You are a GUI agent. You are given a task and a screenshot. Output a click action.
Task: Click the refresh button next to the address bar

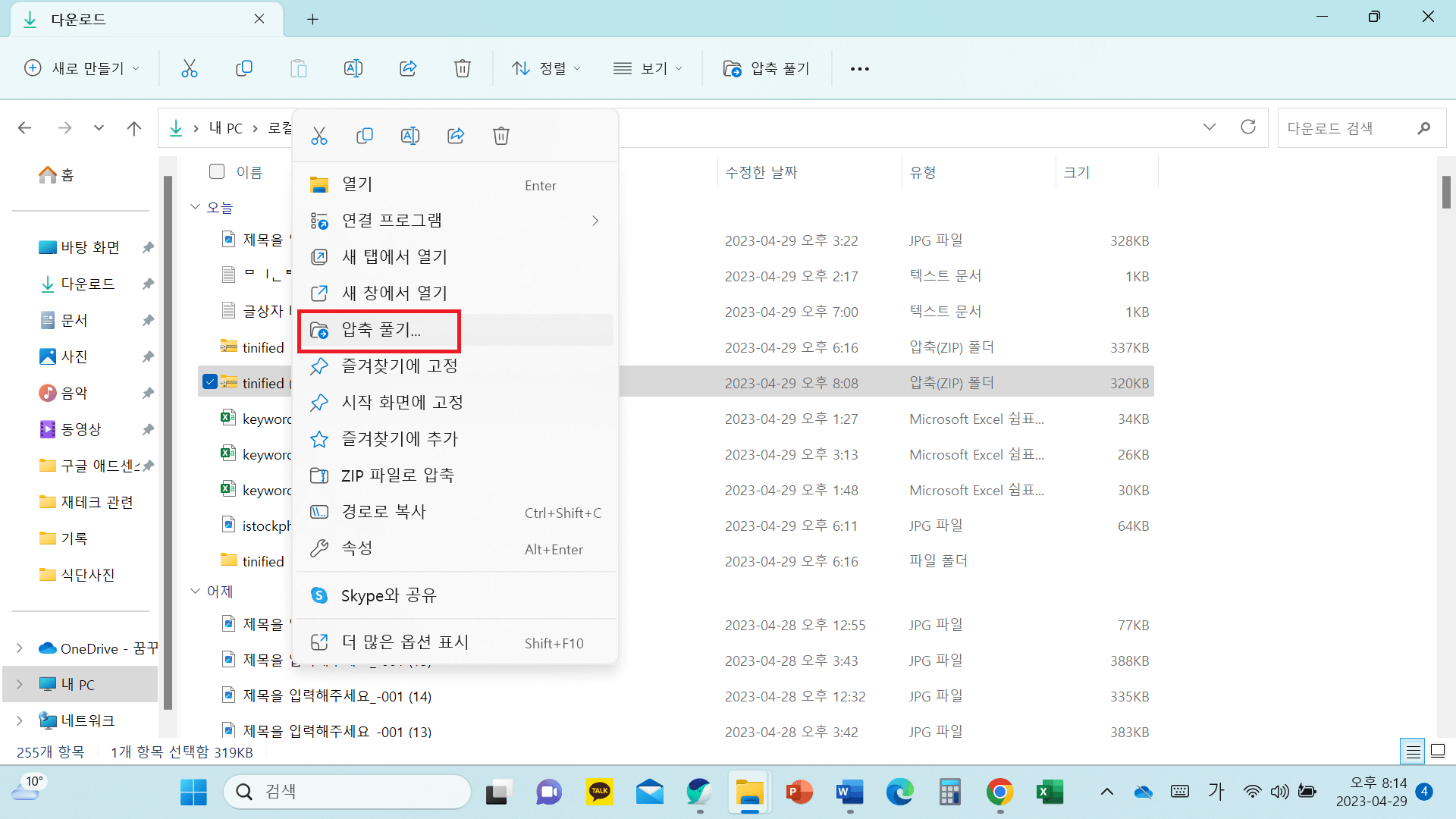tap(1248, 127)
